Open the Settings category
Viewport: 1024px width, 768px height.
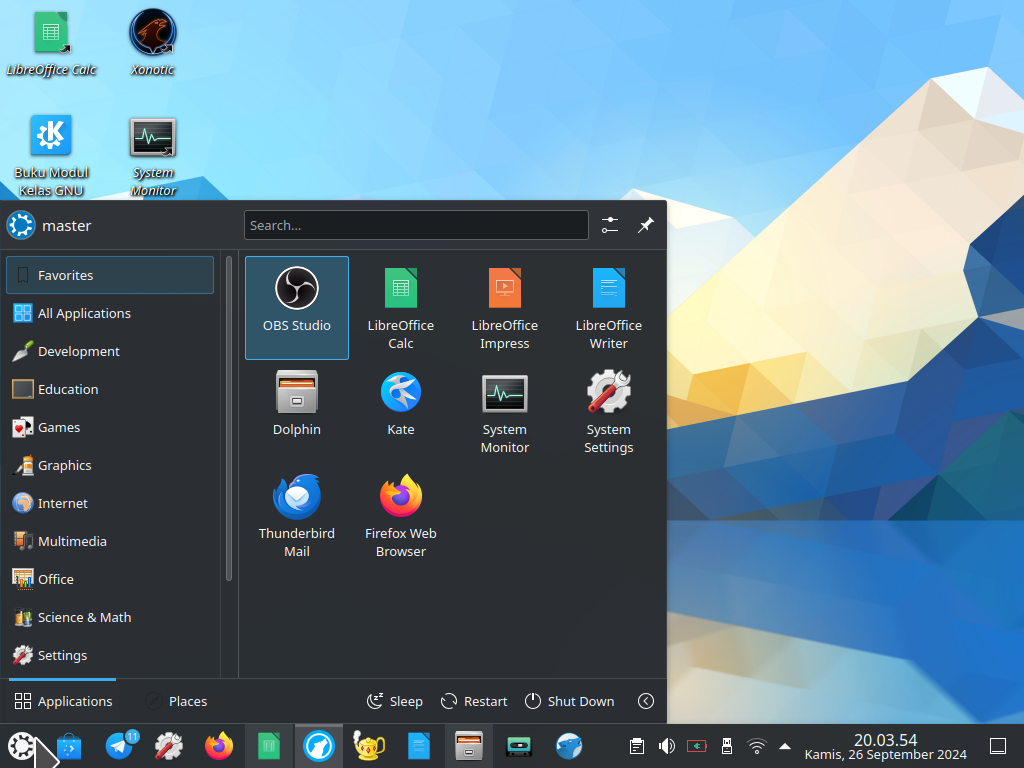110,655
